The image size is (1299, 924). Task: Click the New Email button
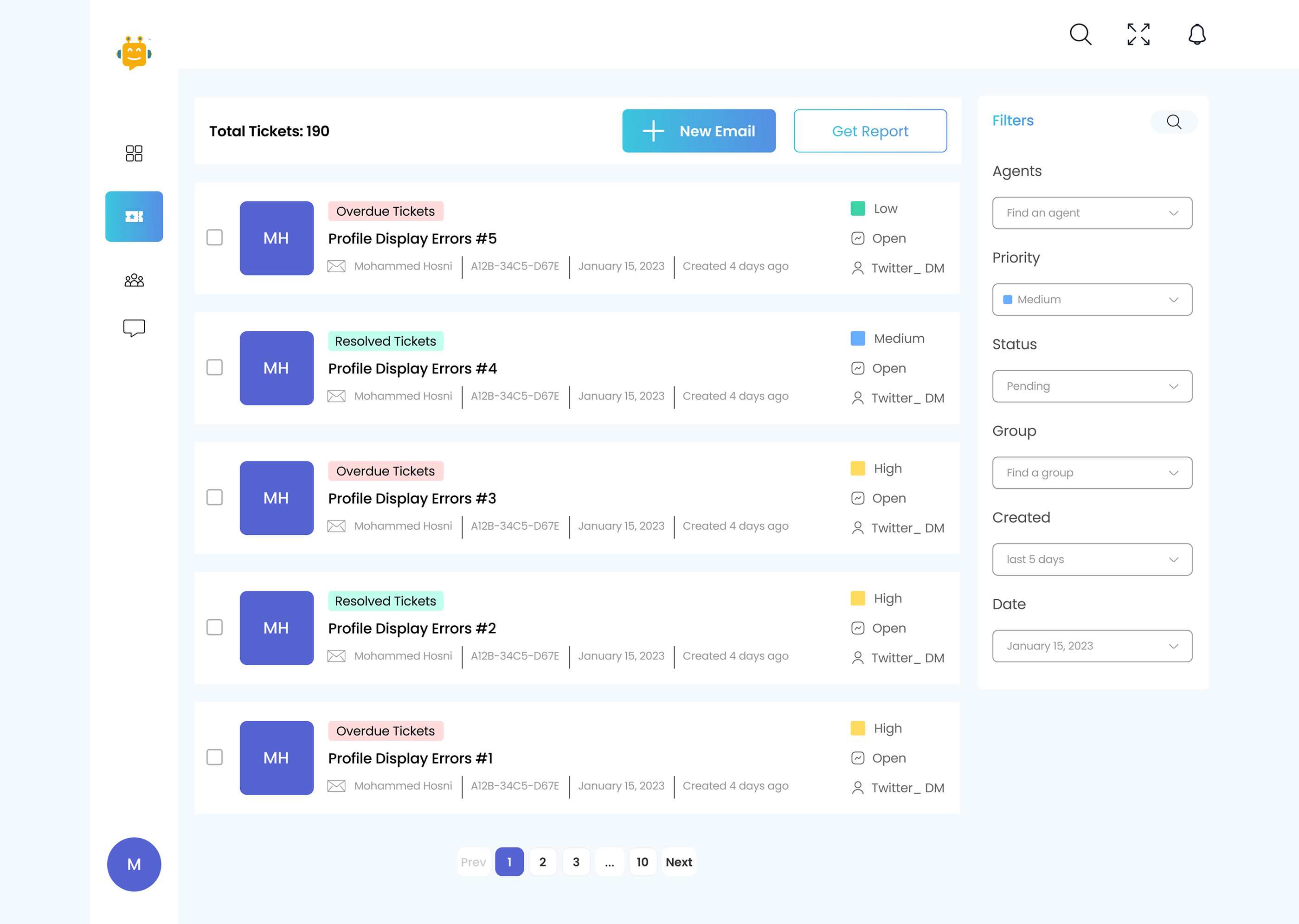(699, 131)
